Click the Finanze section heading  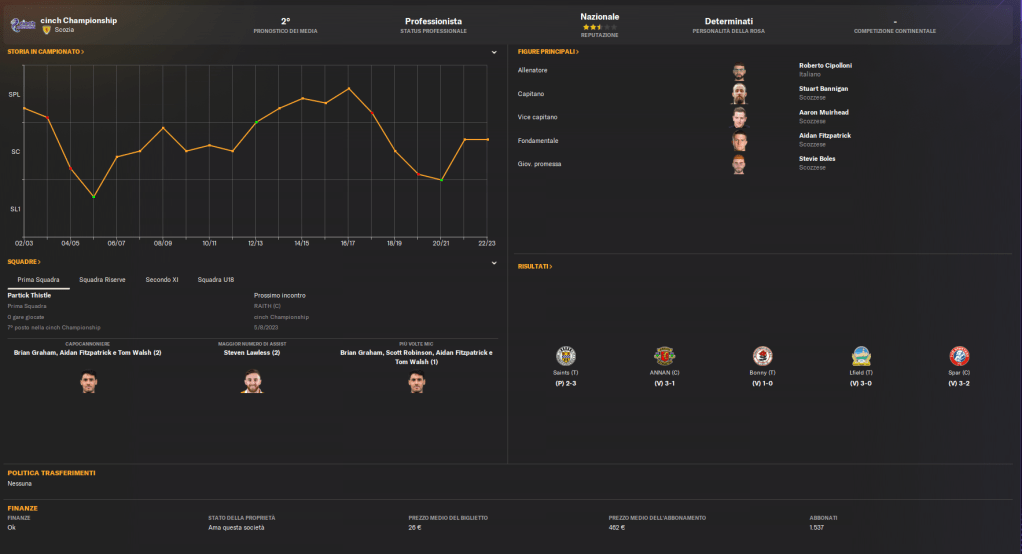[23, 508]
